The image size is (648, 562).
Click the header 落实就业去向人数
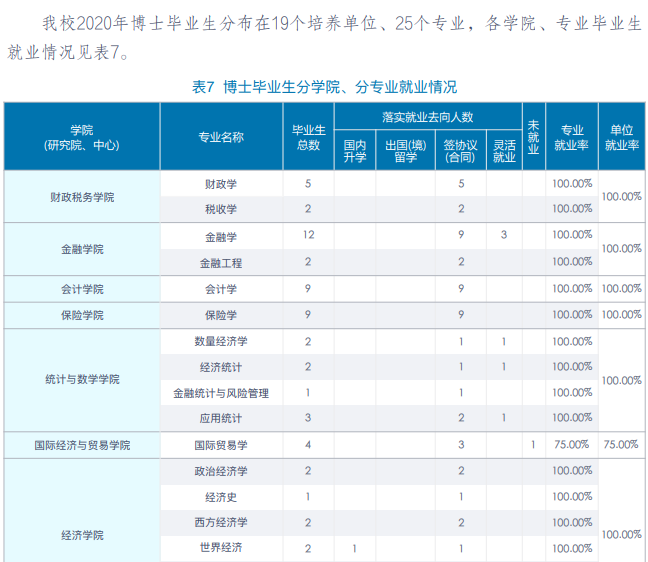click(428, 117)
